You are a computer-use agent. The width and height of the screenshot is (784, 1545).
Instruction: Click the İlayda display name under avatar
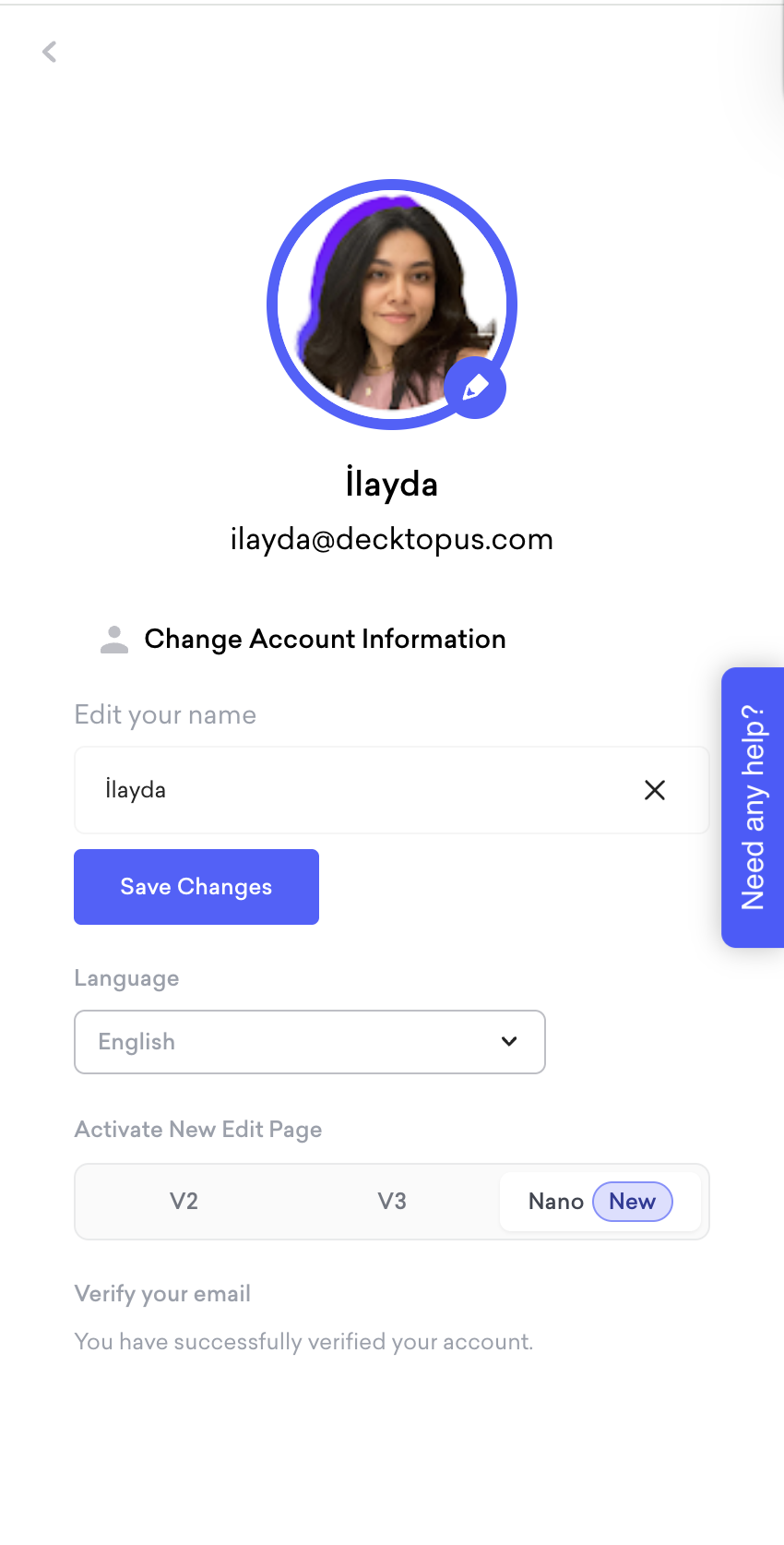[x=392, y=483]
